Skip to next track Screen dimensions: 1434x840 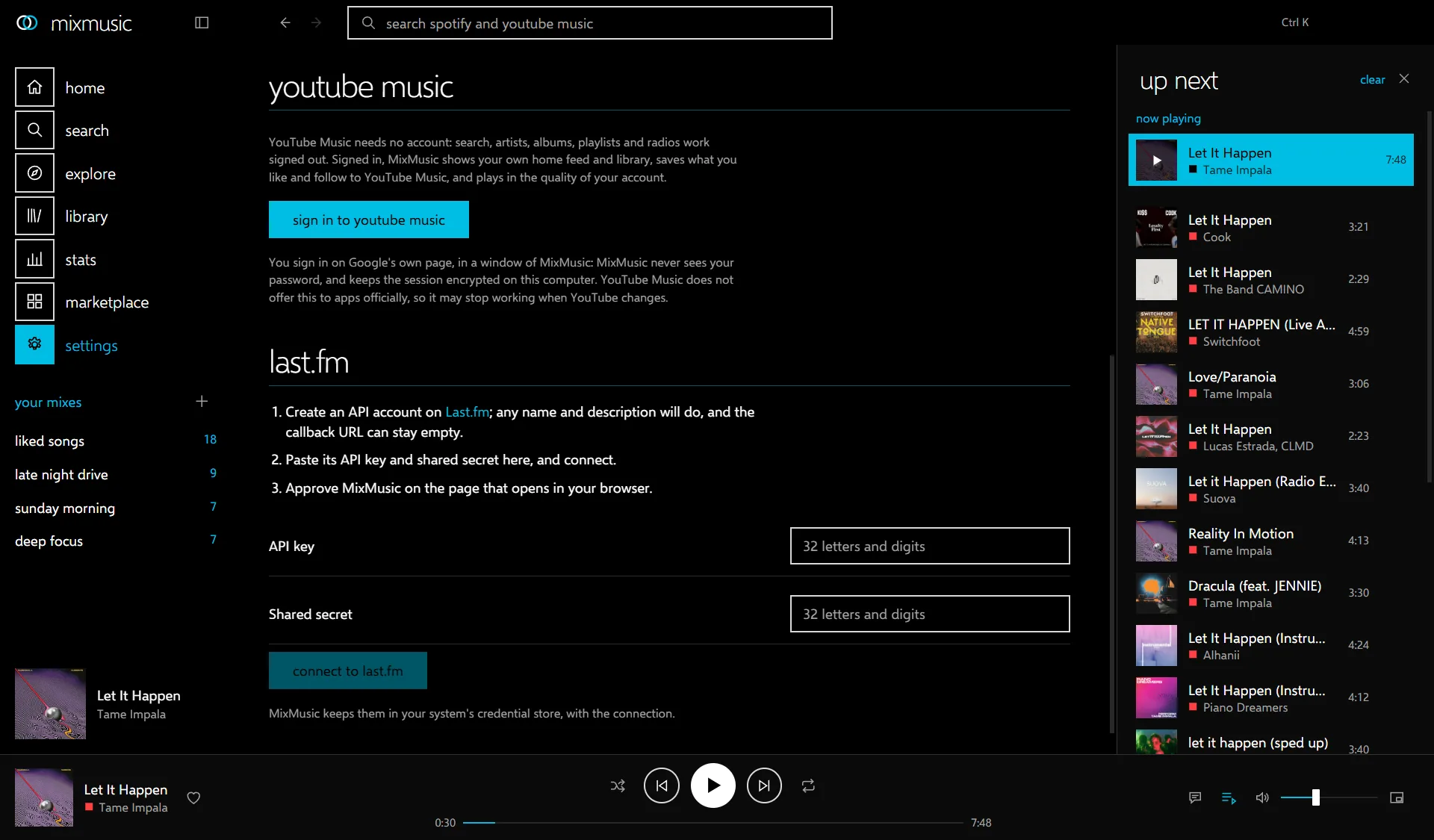(764, 785)
